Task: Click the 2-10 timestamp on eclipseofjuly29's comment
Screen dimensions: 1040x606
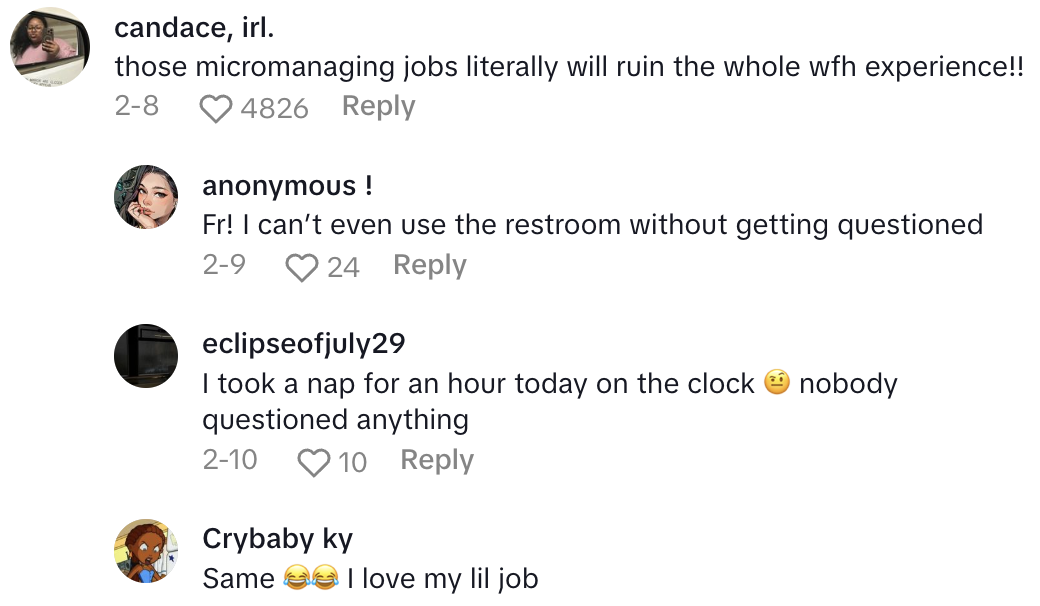Action: point(231,460)
